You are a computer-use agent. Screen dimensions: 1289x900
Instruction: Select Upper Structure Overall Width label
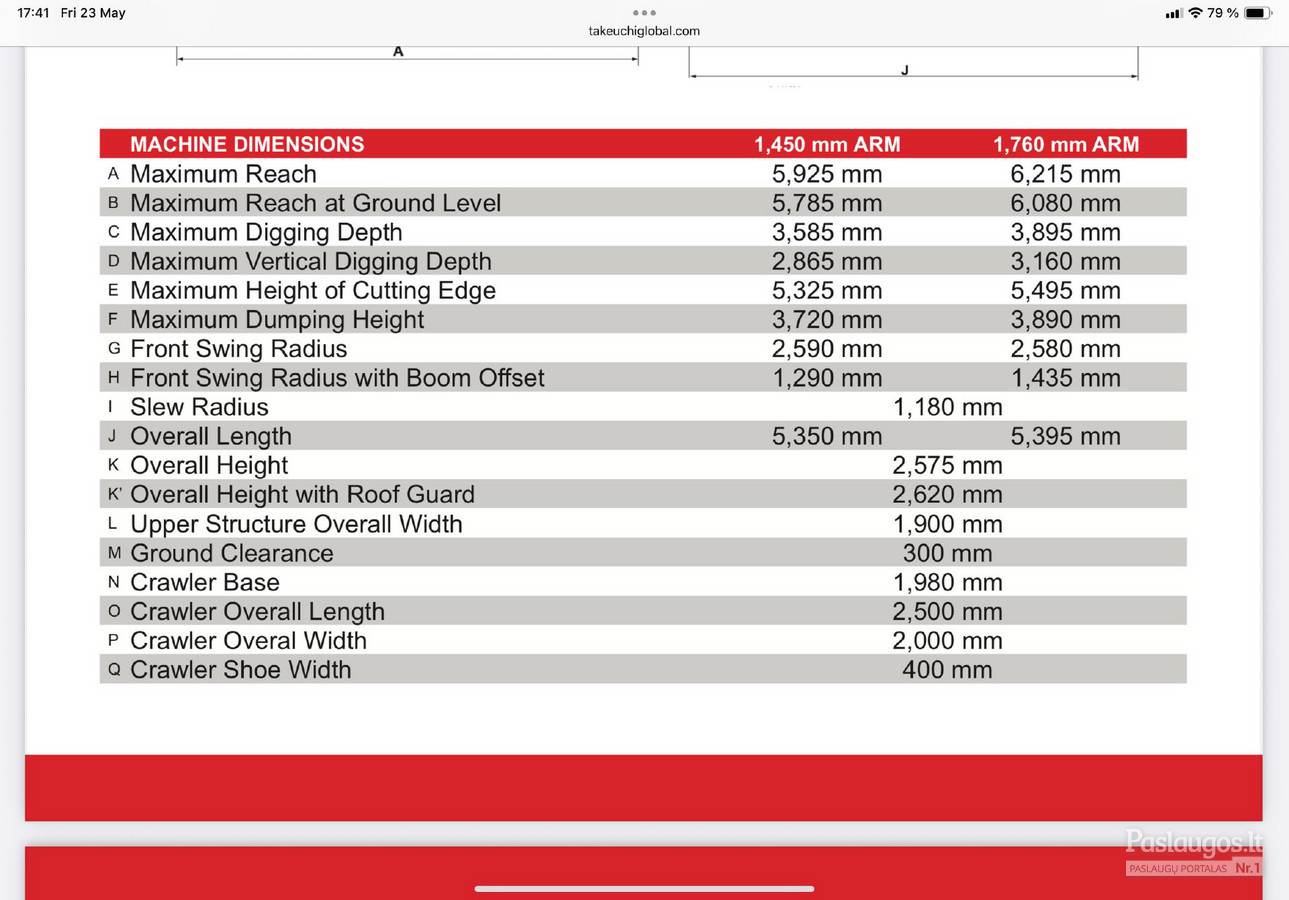tap(296, 524)
